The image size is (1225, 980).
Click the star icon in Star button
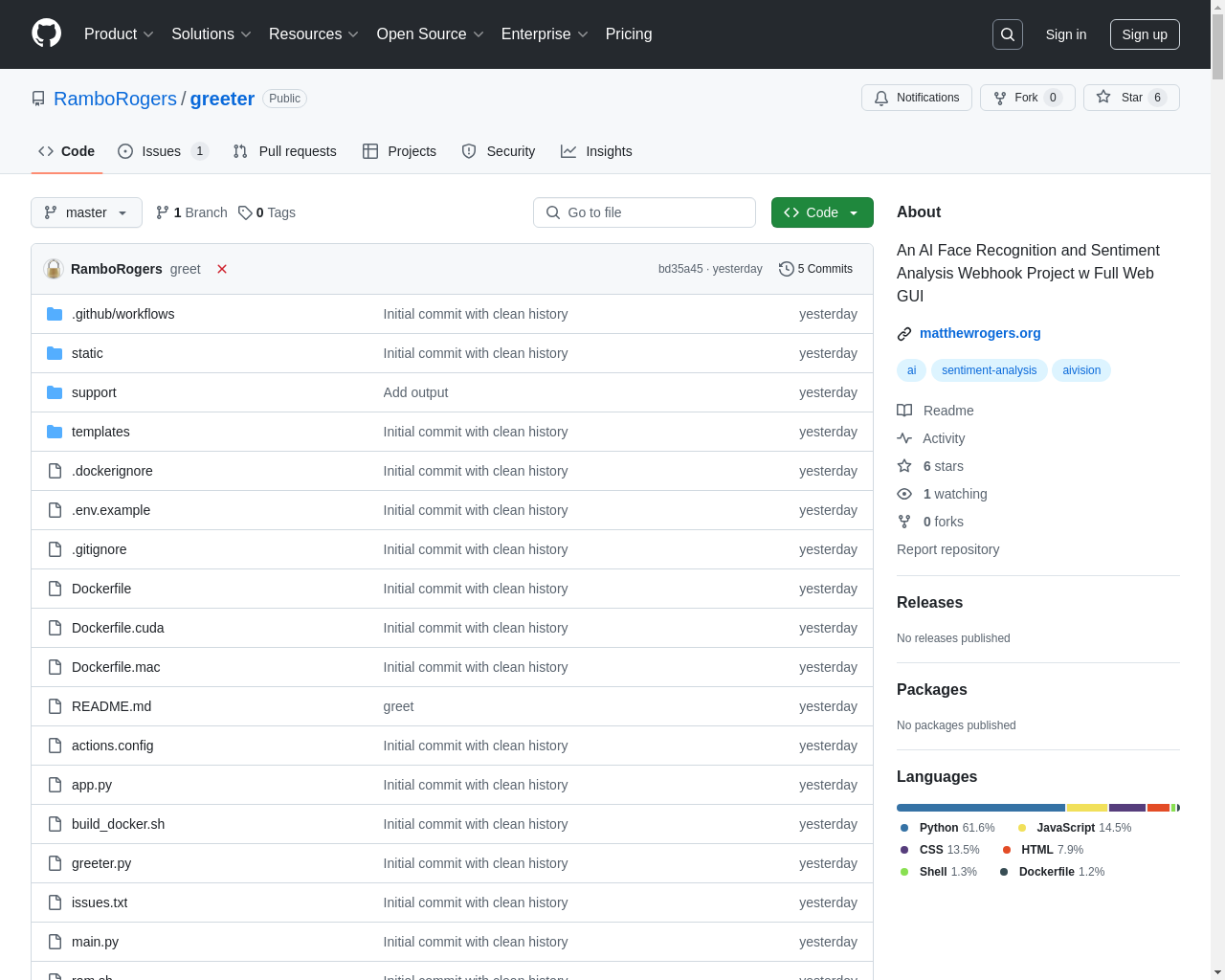[1103, 97]
